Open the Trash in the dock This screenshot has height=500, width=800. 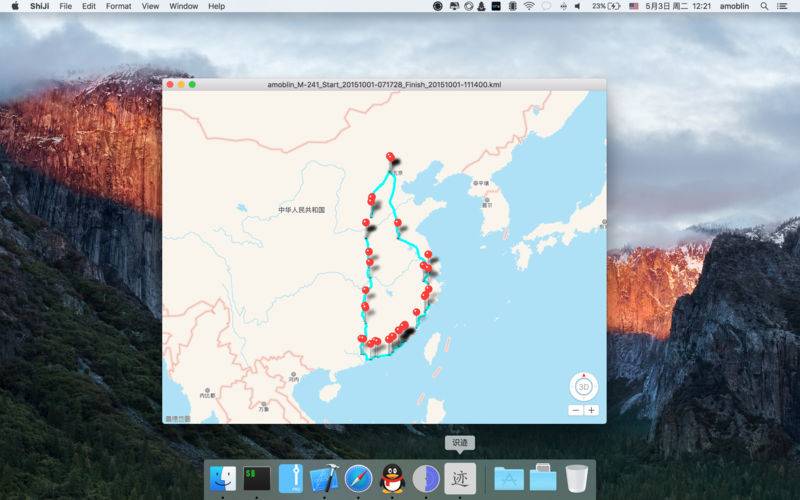(576, 478)
